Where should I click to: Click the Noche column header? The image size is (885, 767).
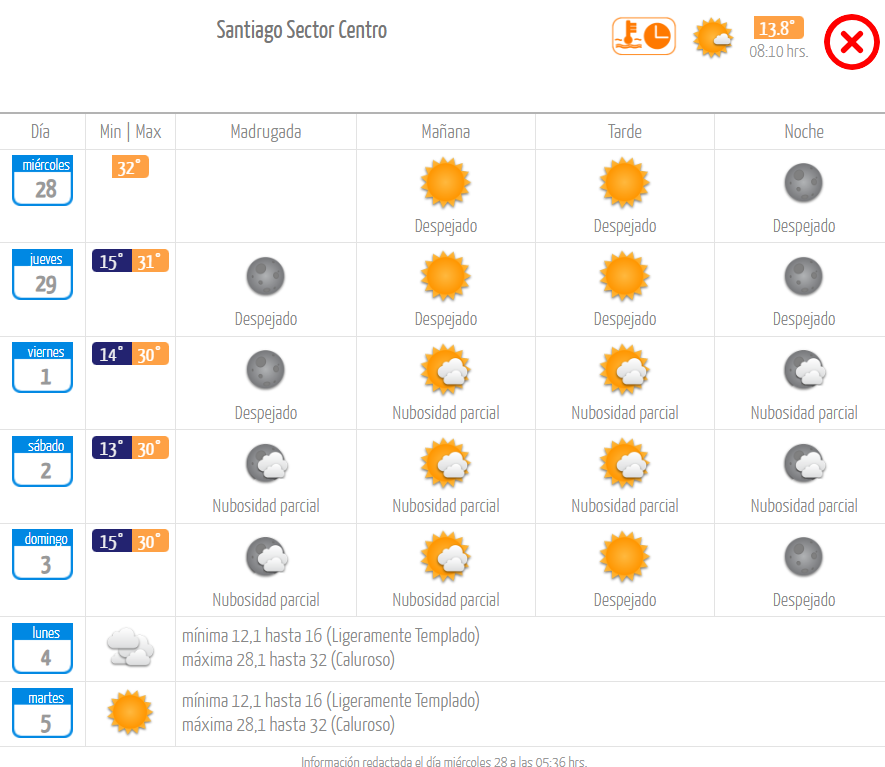tap(804, 132)
